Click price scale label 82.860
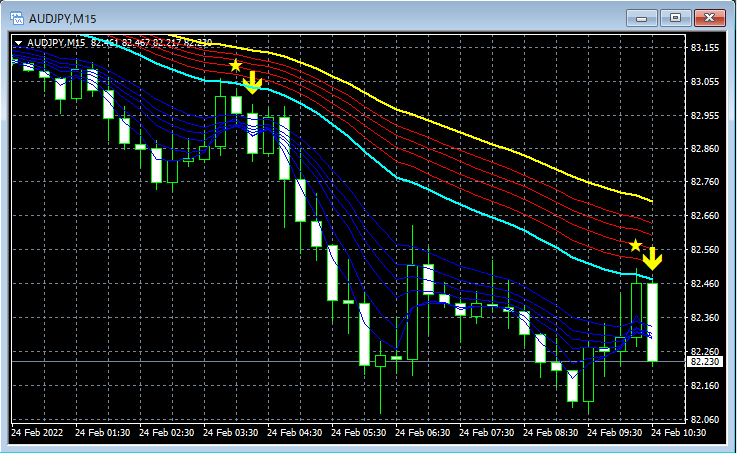Viewport: 738px width, 453px height. [x=705, y=149]
